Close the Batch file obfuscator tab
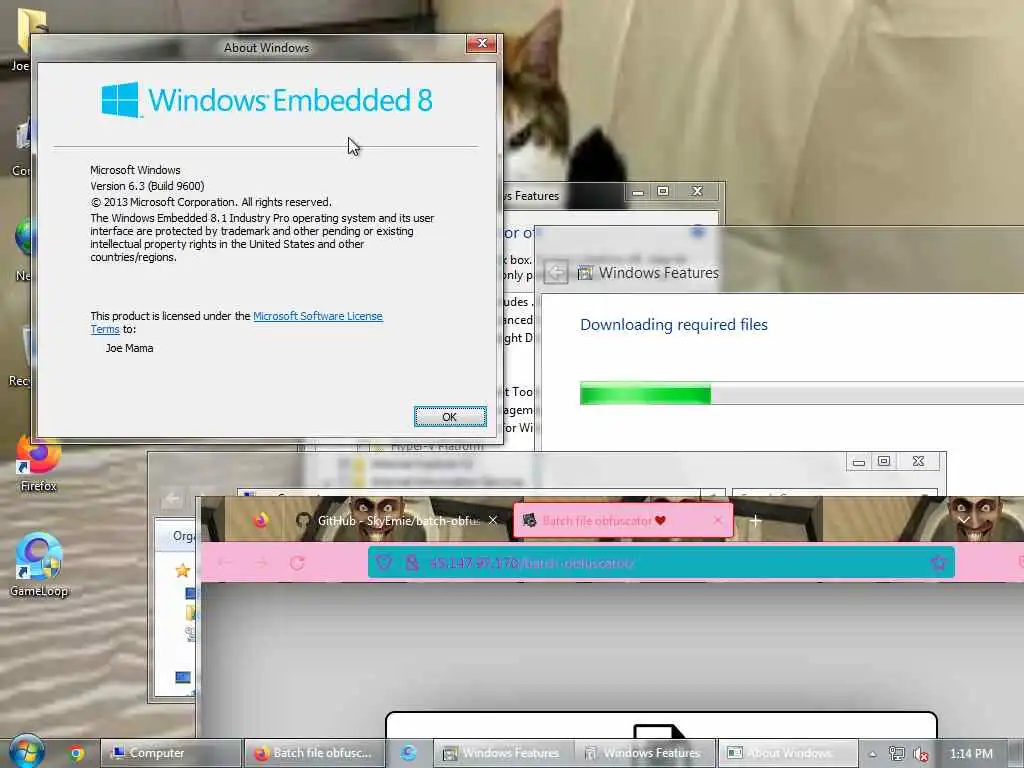This screenshot has width=1024, height=768. click(718, 520)
